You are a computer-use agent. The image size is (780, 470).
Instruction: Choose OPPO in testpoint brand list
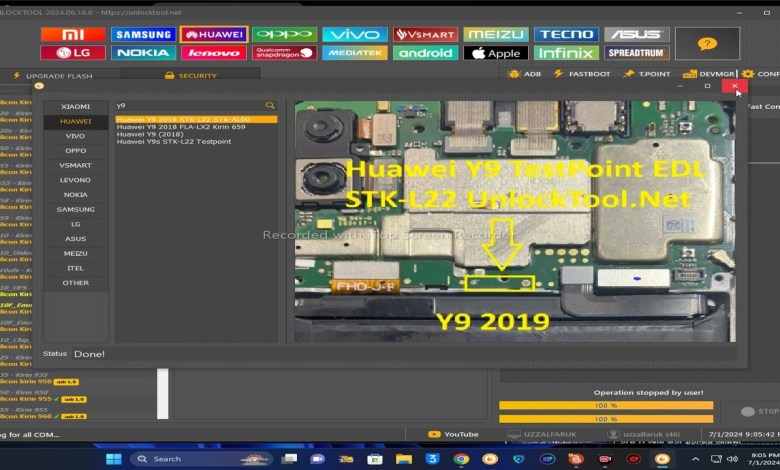click(x=76, y=151)
